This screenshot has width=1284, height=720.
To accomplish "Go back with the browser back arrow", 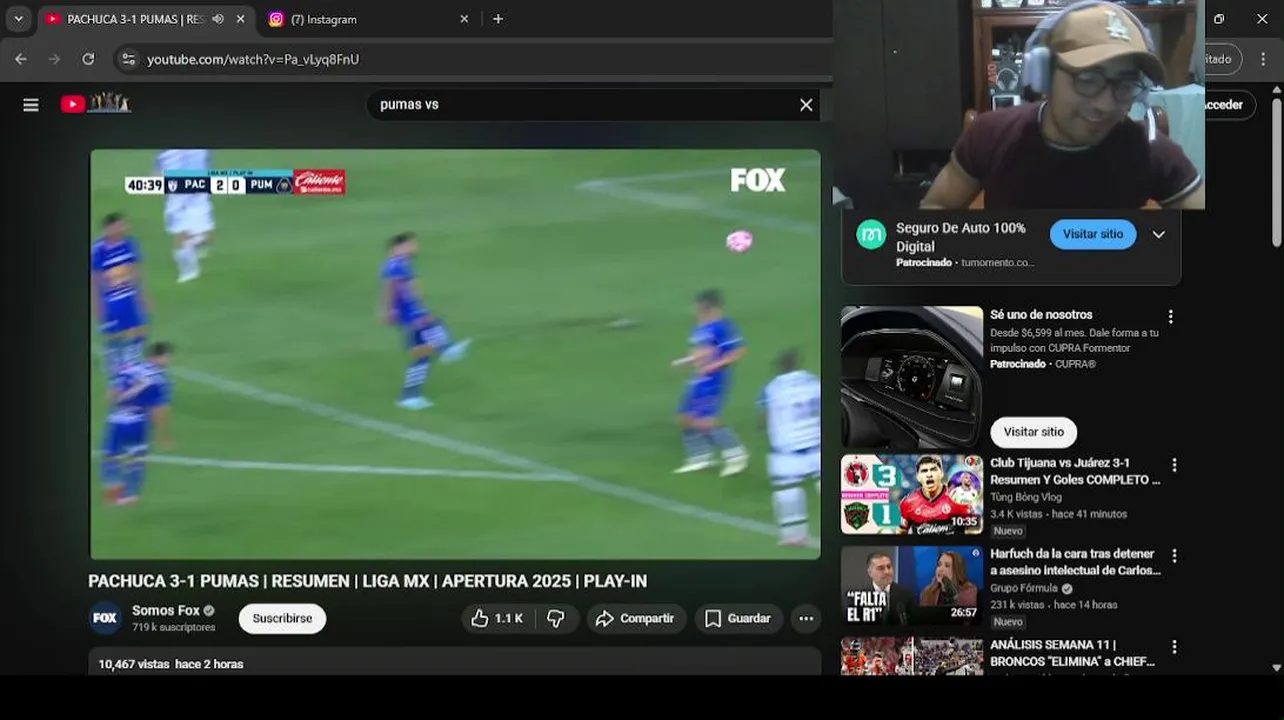I will [21, 59].
